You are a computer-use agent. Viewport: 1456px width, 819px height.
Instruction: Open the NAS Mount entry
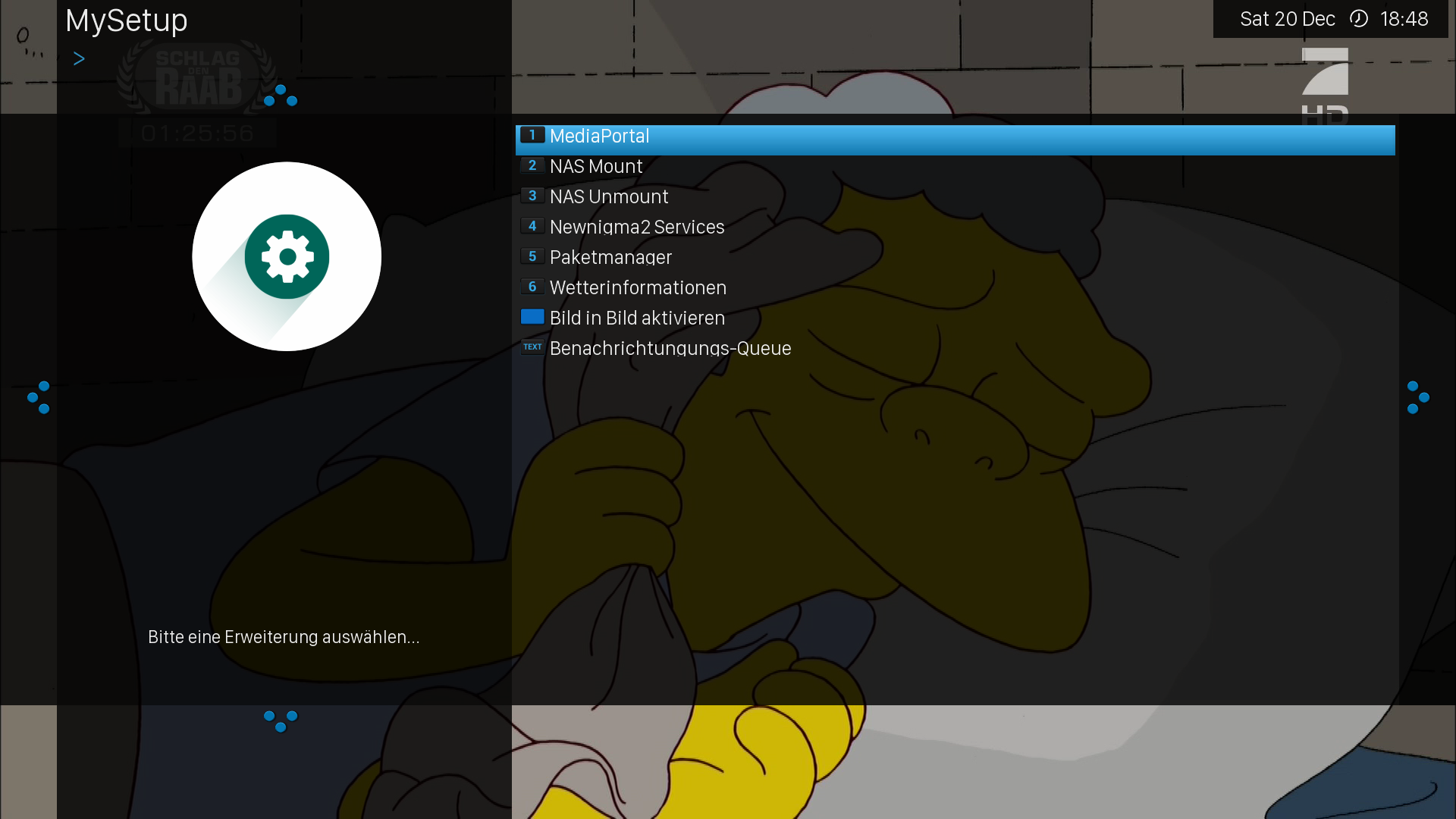(x=595, y=167)
